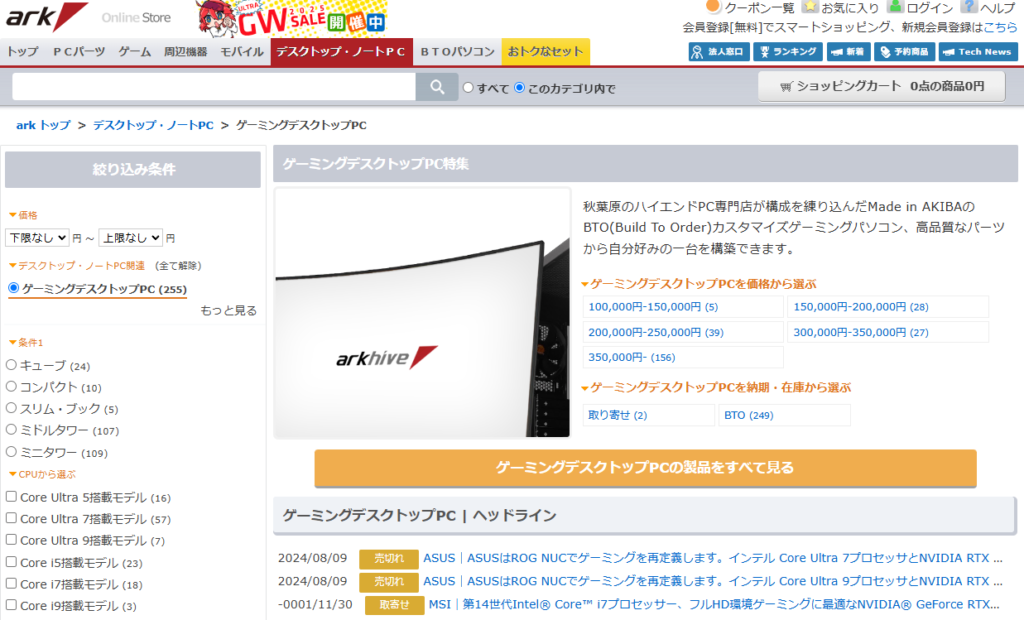Click もっと見る to show more categories
This screenshot has width=1024, height=620.
click(229, 311)
